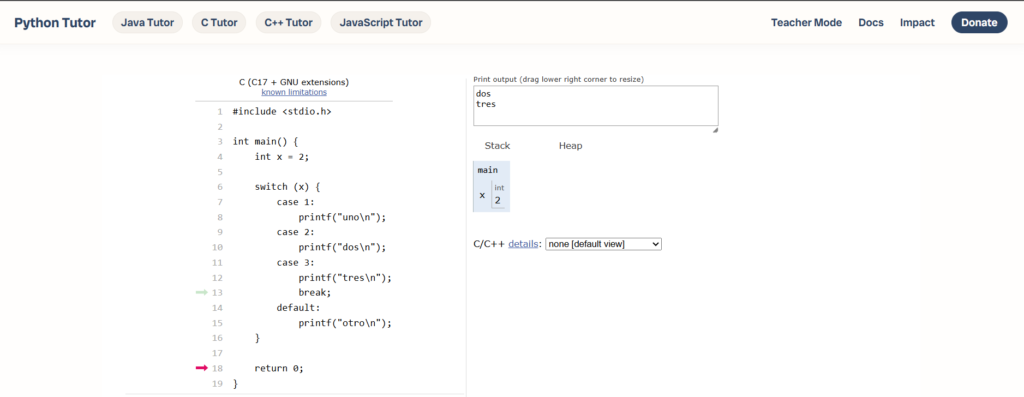Click the Stack heading
Screen dimensions: 1024x397
pyautogui.click(x=497, y=146)
